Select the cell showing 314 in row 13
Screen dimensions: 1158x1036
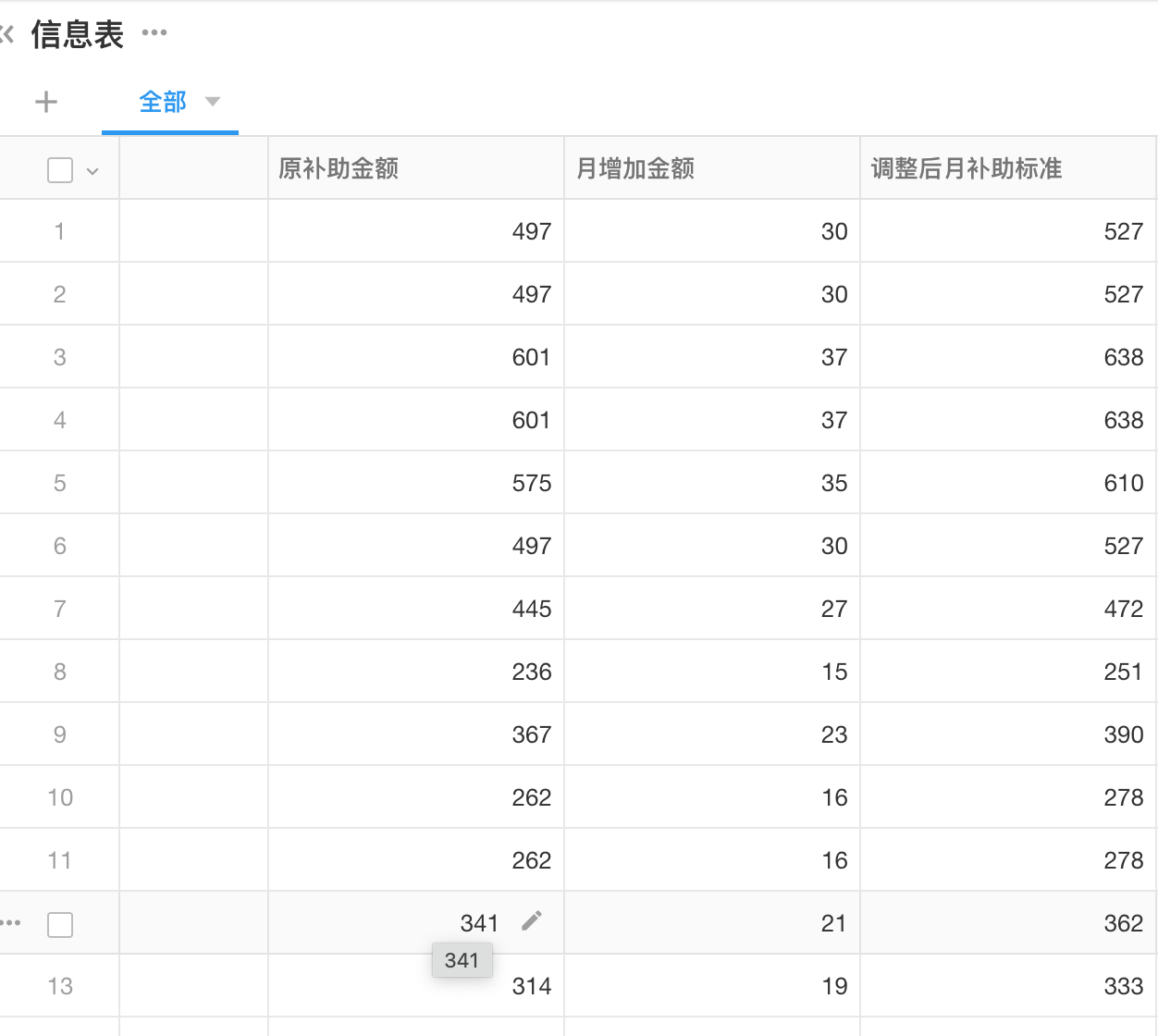[x=415, y=985]
